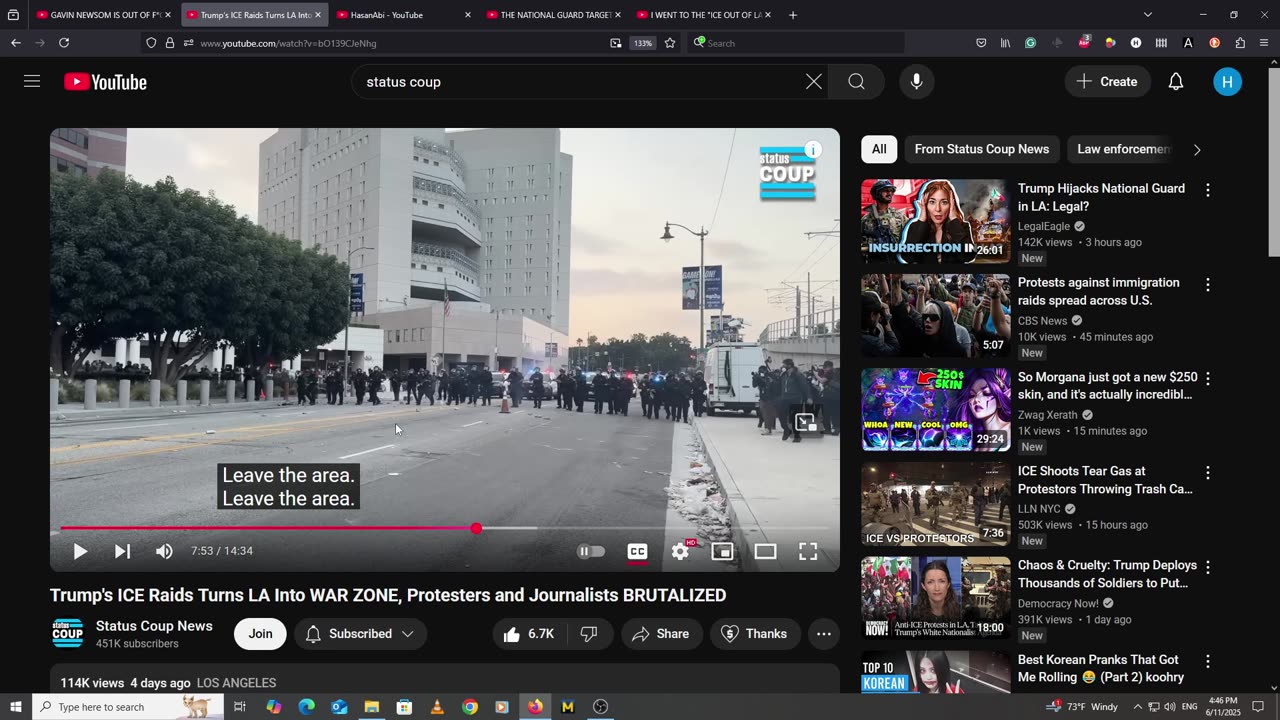Screen dimensions: 1280x720
Task: Open the Create menu
Action: coord(1107,82)
